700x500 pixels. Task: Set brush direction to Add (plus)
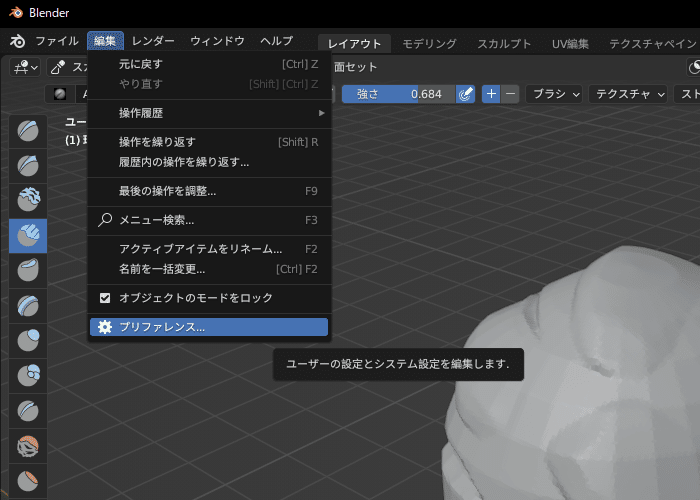(491, 94)
